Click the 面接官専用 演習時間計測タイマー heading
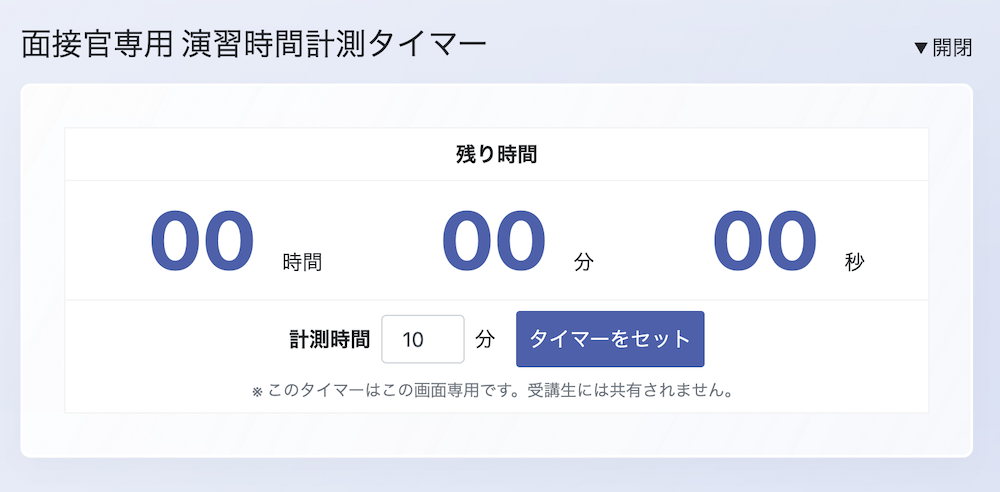Viewport: 1000px width, 492px height. click(x=254, y=46)
